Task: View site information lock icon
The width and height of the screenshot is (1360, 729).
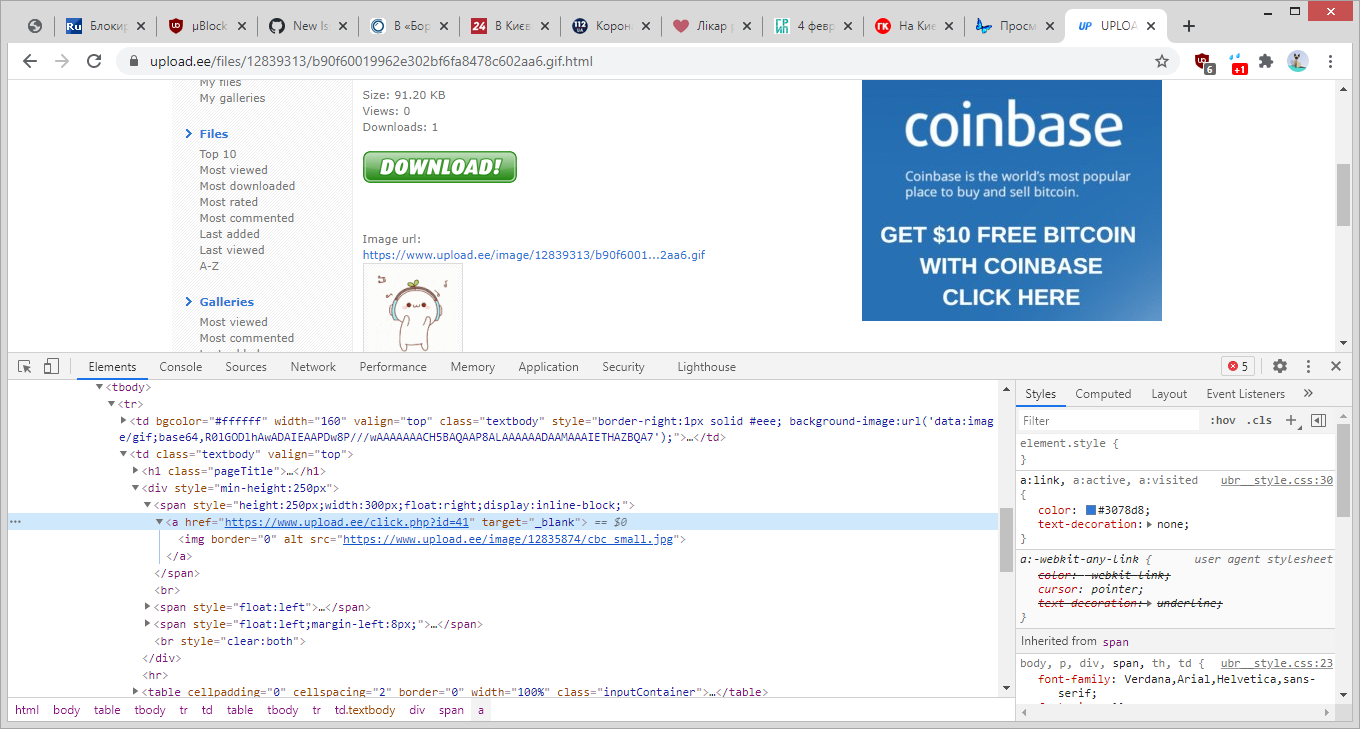Action: 134,61
